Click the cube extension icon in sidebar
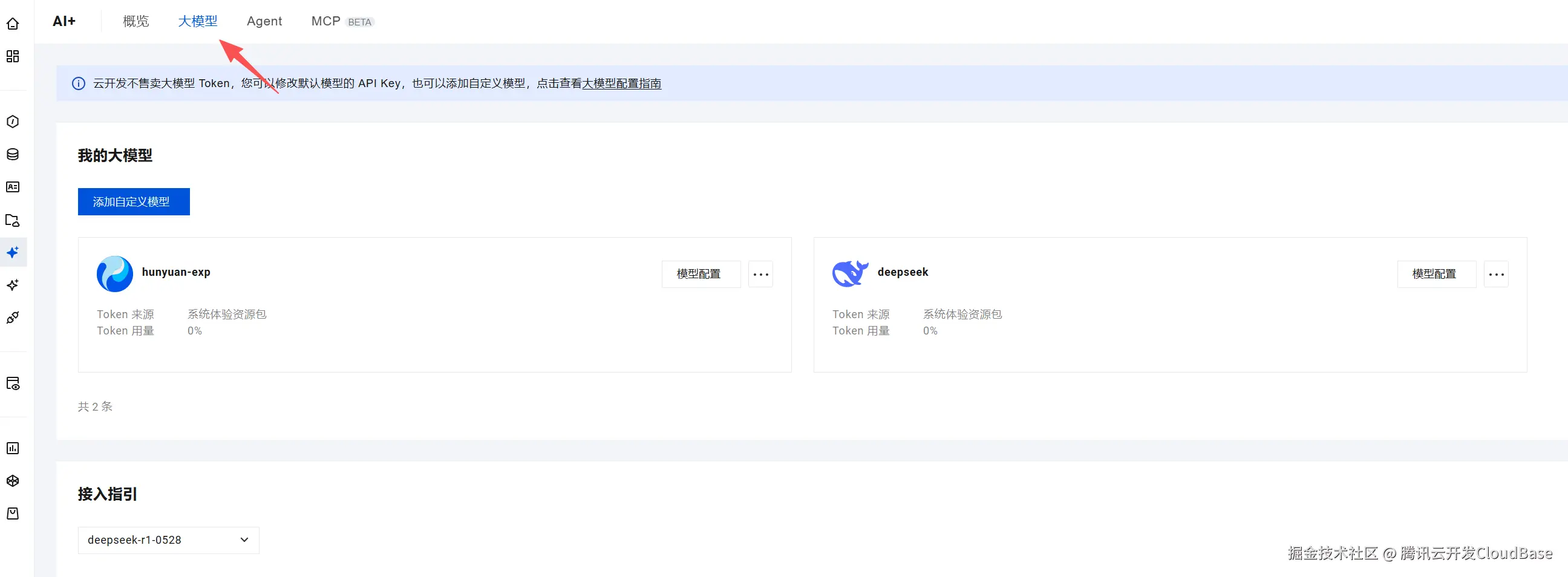The width and height of the screenshot is (1568, 577). pyautogui.click(x=13, y=480)
